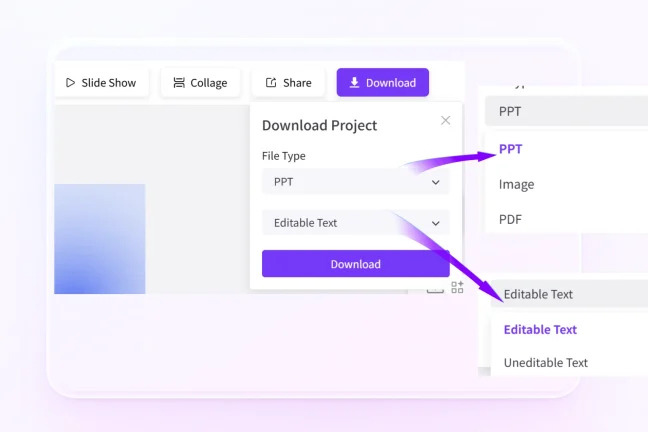Viewport: 648px width, 432px height.
Task: Click the Collage text label
Action: click(x=209, y=83)
